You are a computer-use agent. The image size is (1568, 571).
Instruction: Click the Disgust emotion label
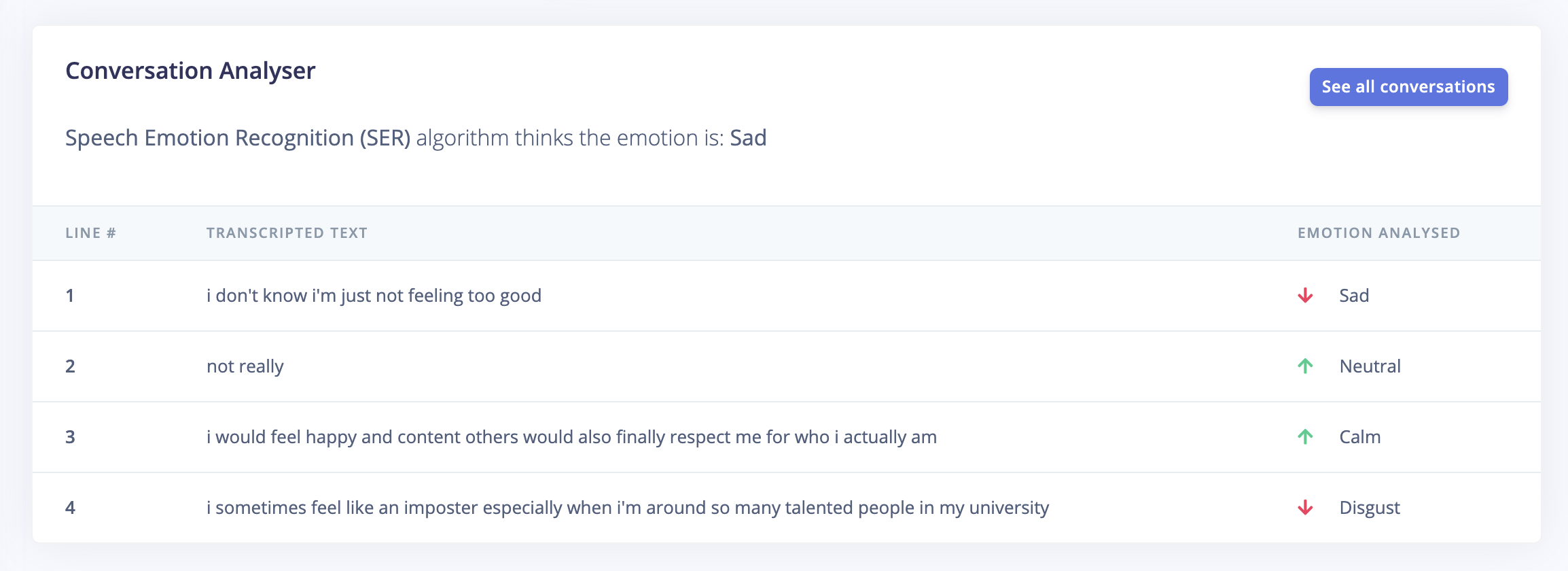pos(1369,508)
